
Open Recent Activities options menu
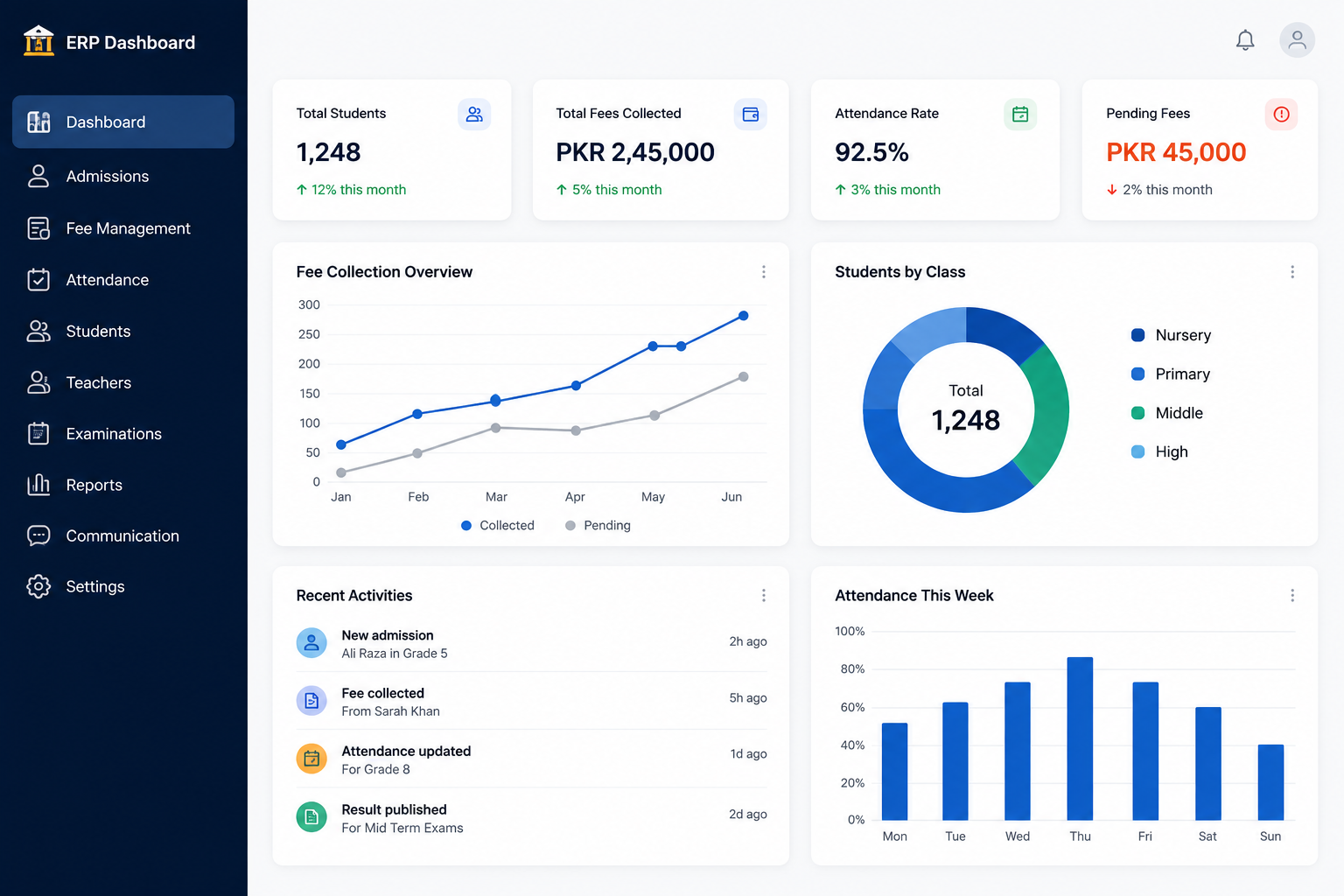764,595
